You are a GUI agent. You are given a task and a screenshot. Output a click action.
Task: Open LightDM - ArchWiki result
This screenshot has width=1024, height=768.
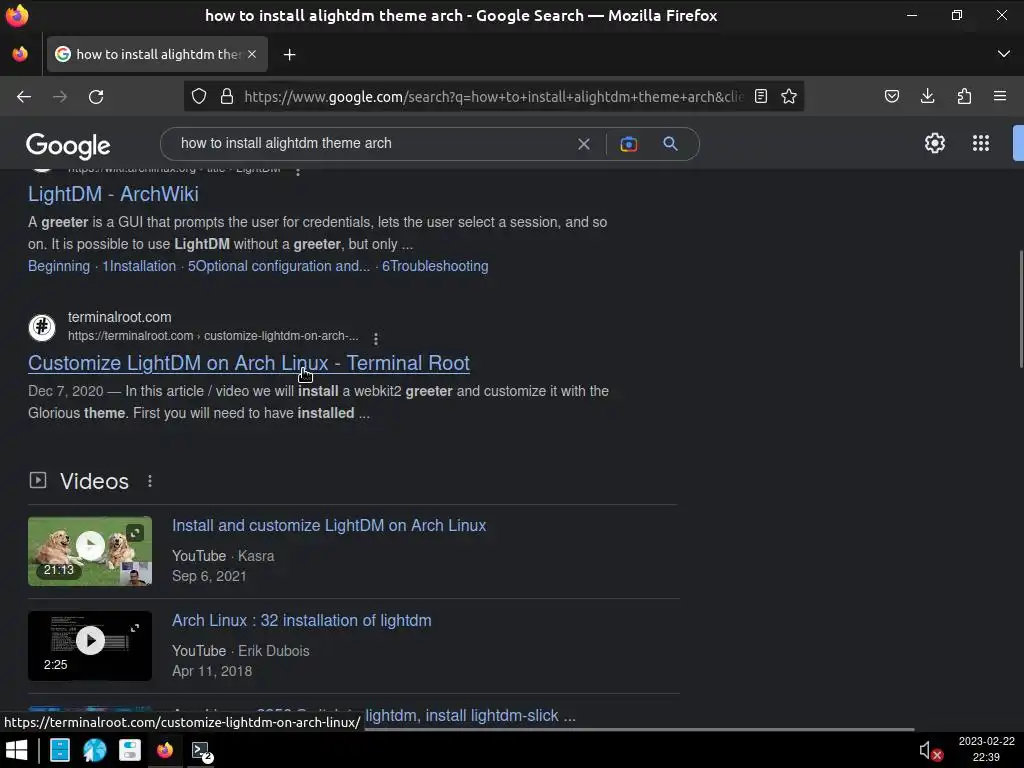tap(113, 194)
